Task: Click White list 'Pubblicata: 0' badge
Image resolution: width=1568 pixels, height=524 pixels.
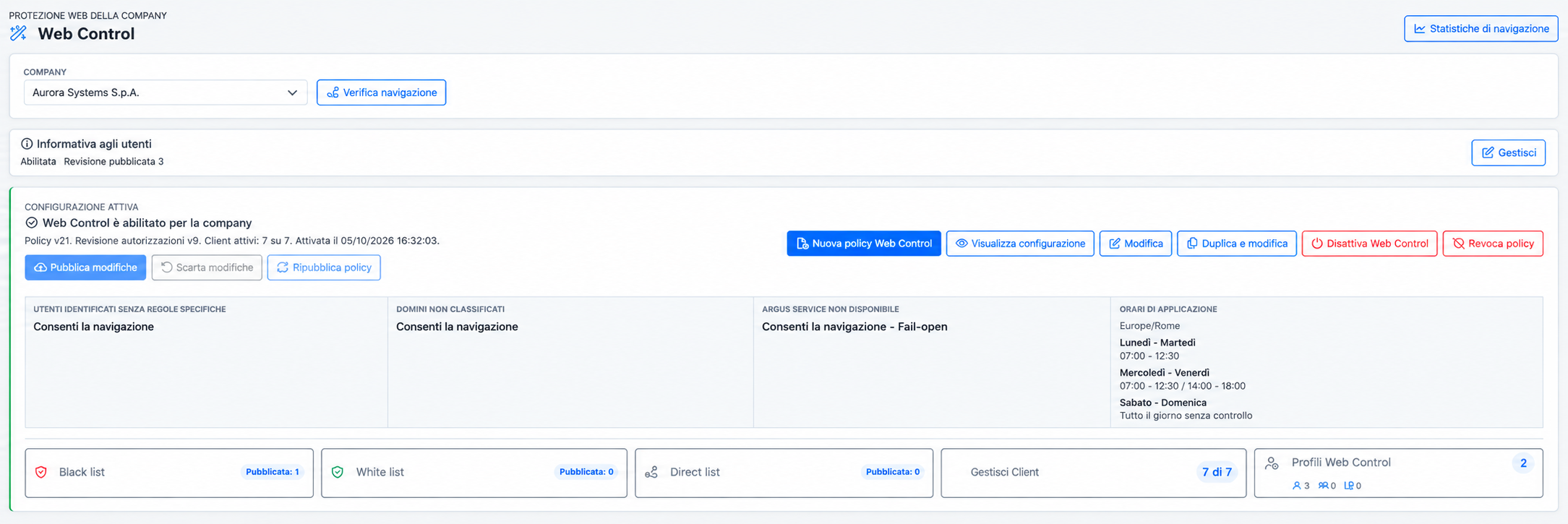Action: [586, 472]
